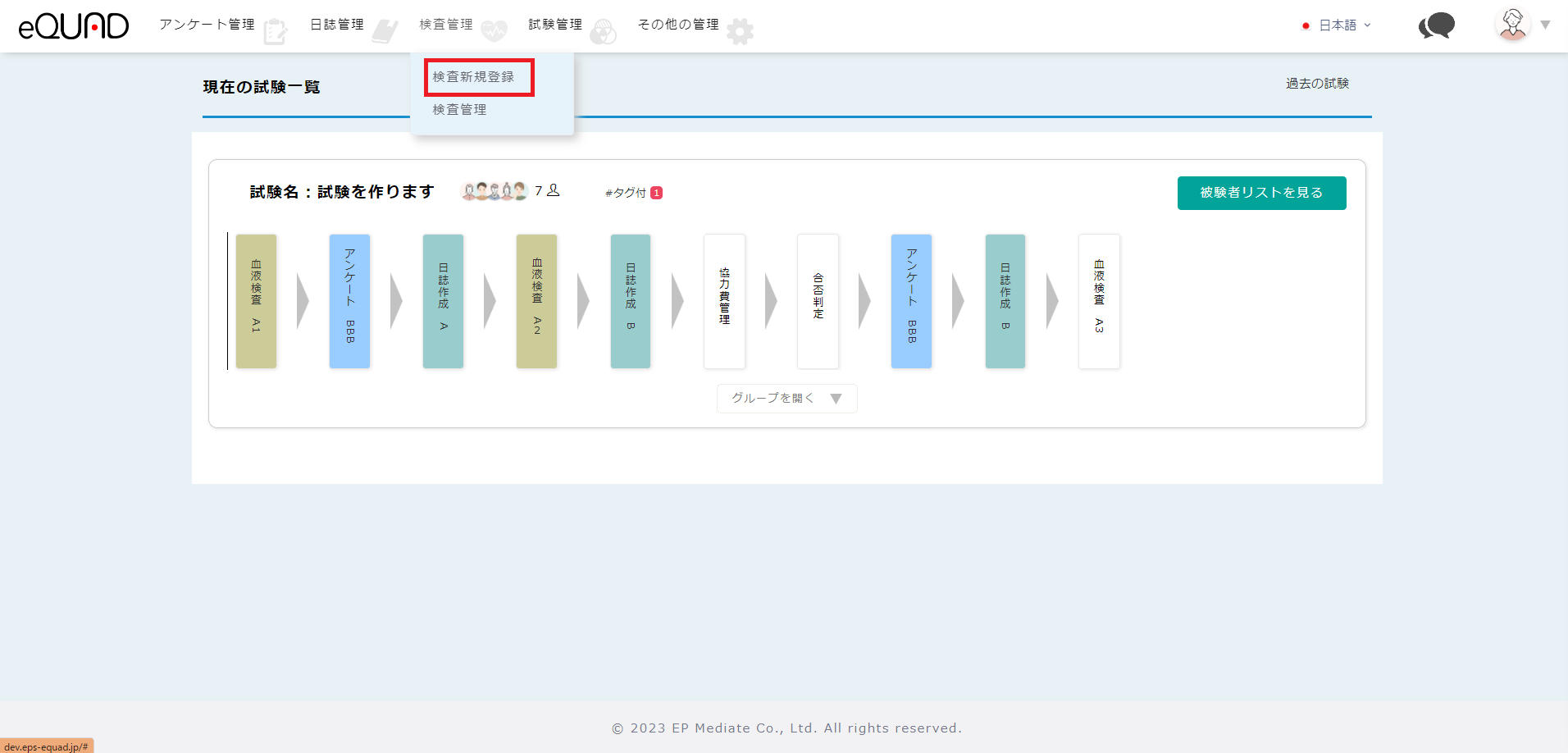Click the gear icon for other management
The height and width of the screenshot is (753, 1568).
coord(740,31)
